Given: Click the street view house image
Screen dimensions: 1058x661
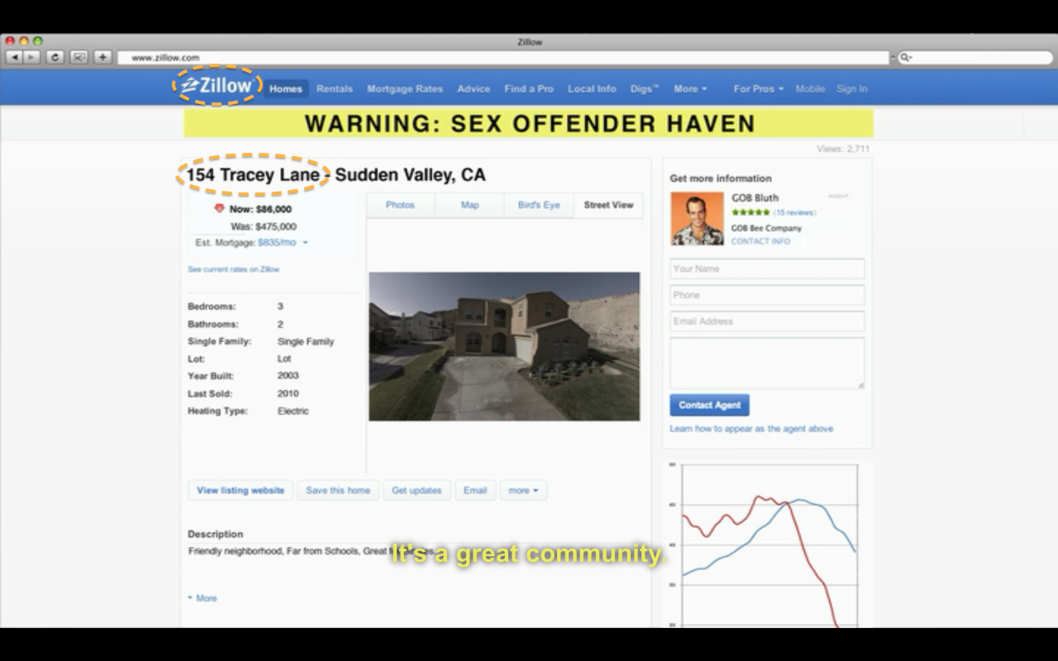Looking at the screenshot, I should point(504,347).
